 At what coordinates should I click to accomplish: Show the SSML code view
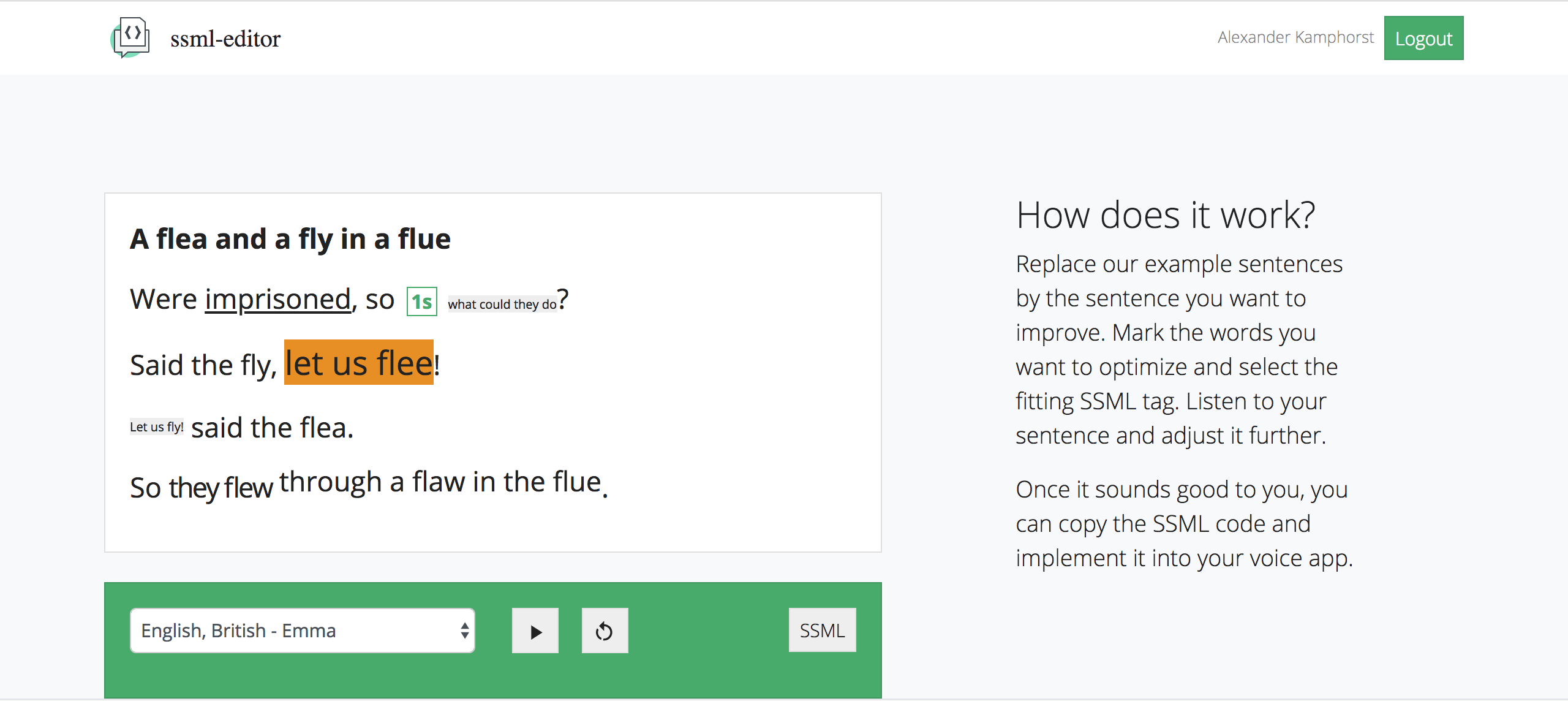point(822,630)
